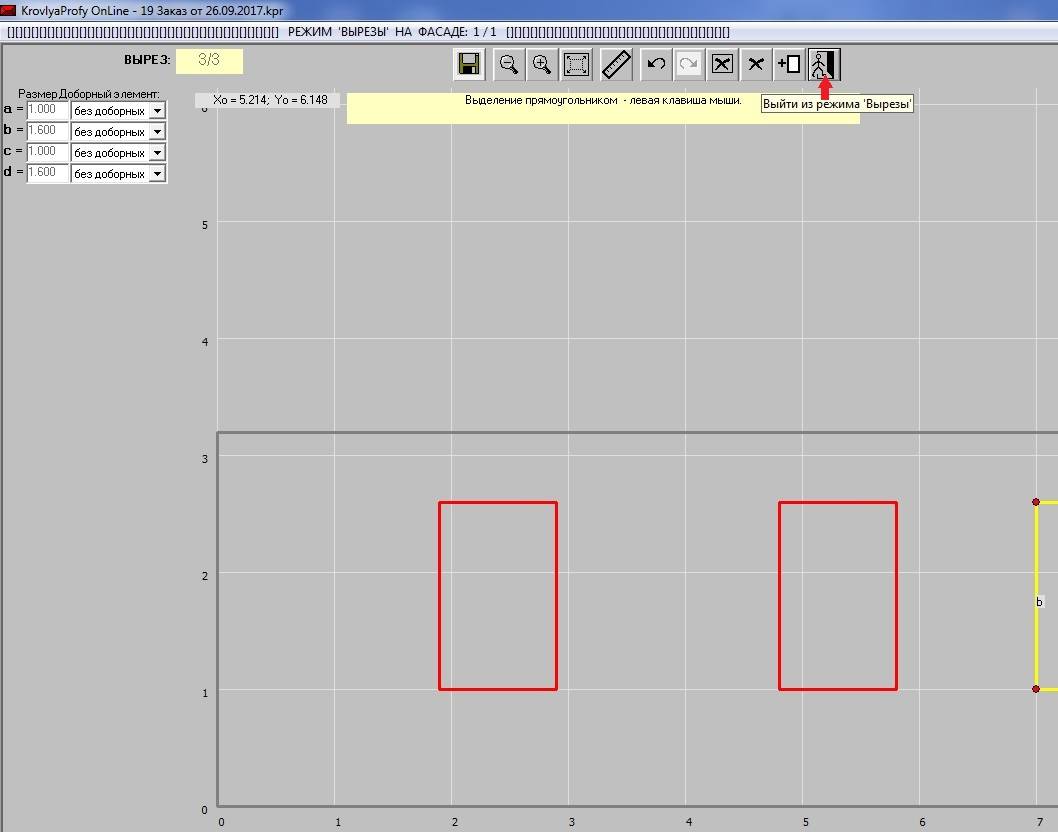Viewport: 1058px width, 832px height.
Task: Zoom in with the plus magnifier
Action: click(542, 65)
